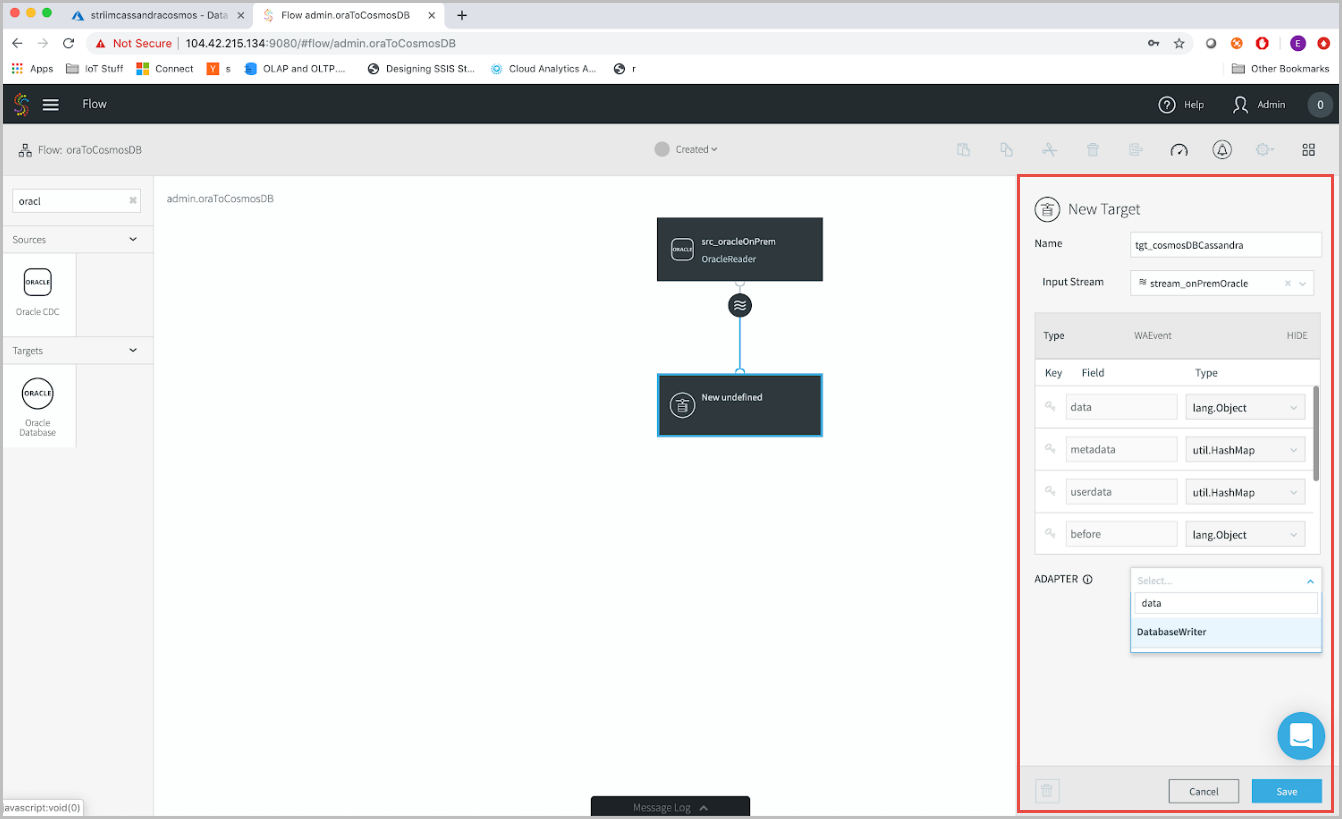Click the trash delete icon in toolbar
Image resolution: width=1342 pixels, height=819 pixels.
[1092, 149]
